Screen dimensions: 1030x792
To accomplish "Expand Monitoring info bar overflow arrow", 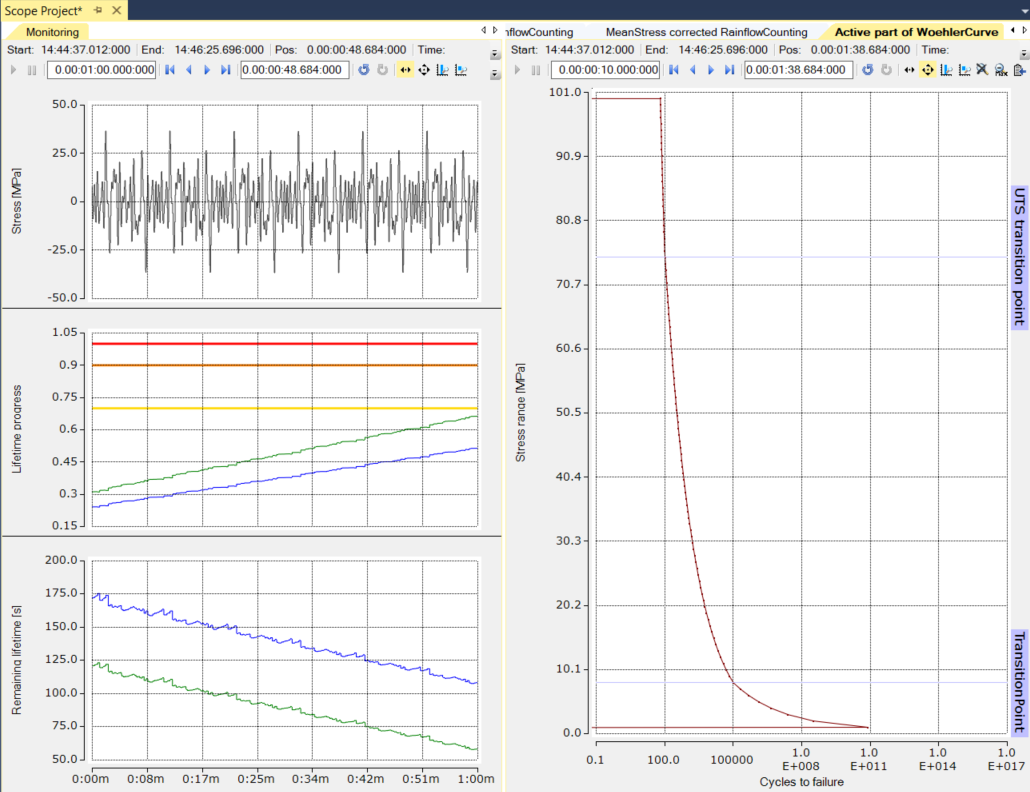I will (x=495, y=55).
